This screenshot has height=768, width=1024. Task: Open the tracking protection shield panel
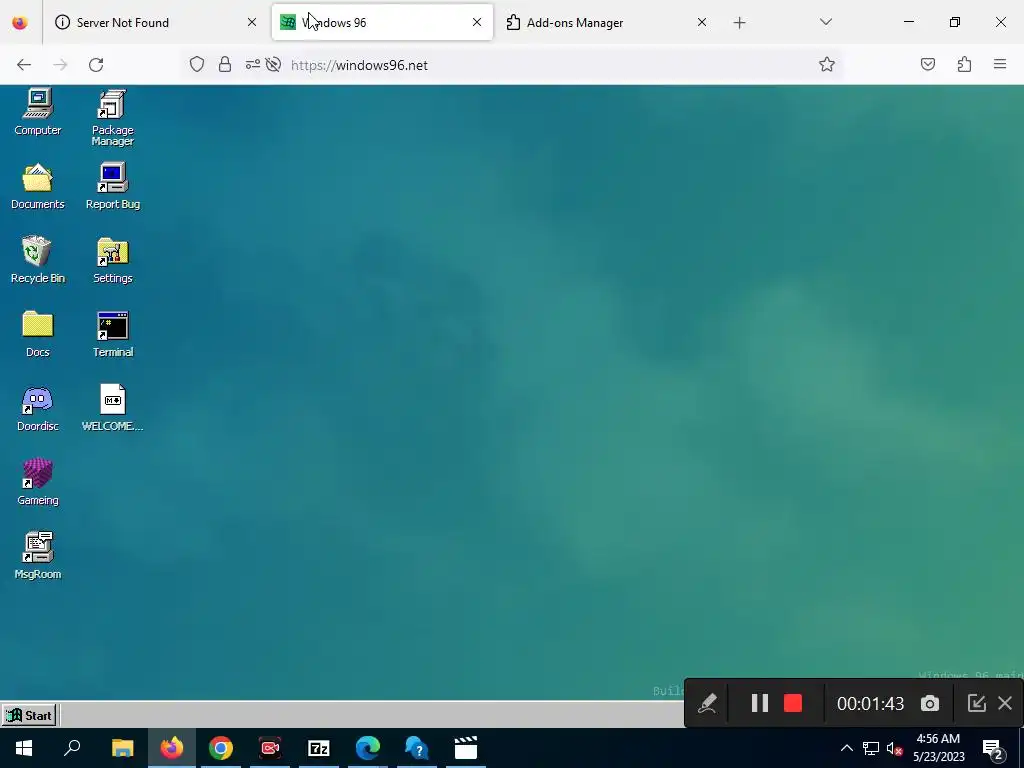[197, 64]
